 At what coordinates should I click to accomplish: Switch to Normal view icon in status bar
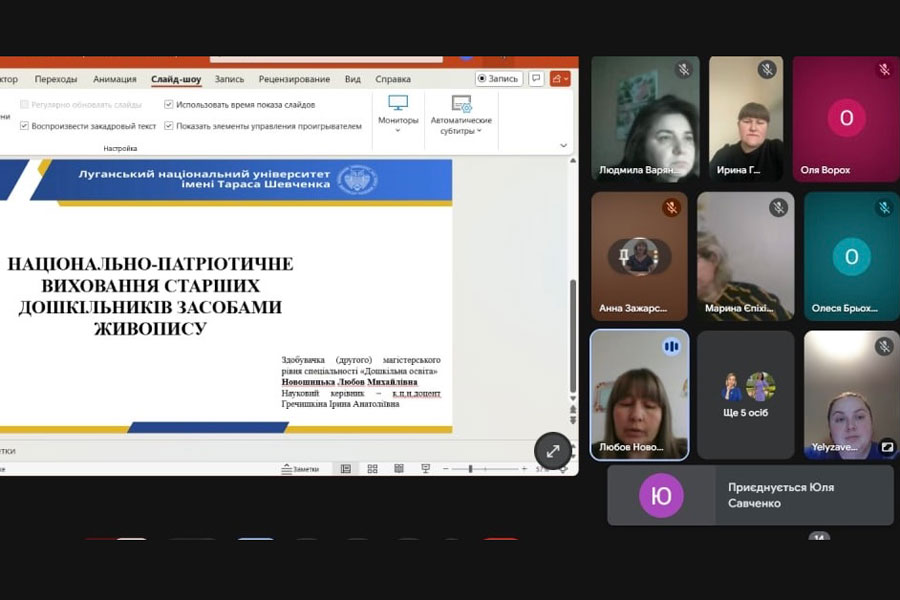pyautogui.click(x=346, y=468)
